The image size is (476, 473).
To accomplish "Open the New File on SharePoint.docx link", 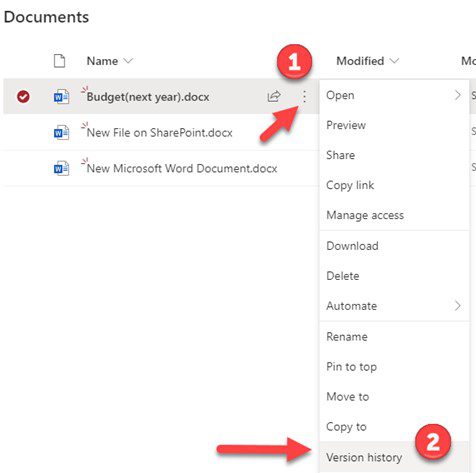I will 159,133.
